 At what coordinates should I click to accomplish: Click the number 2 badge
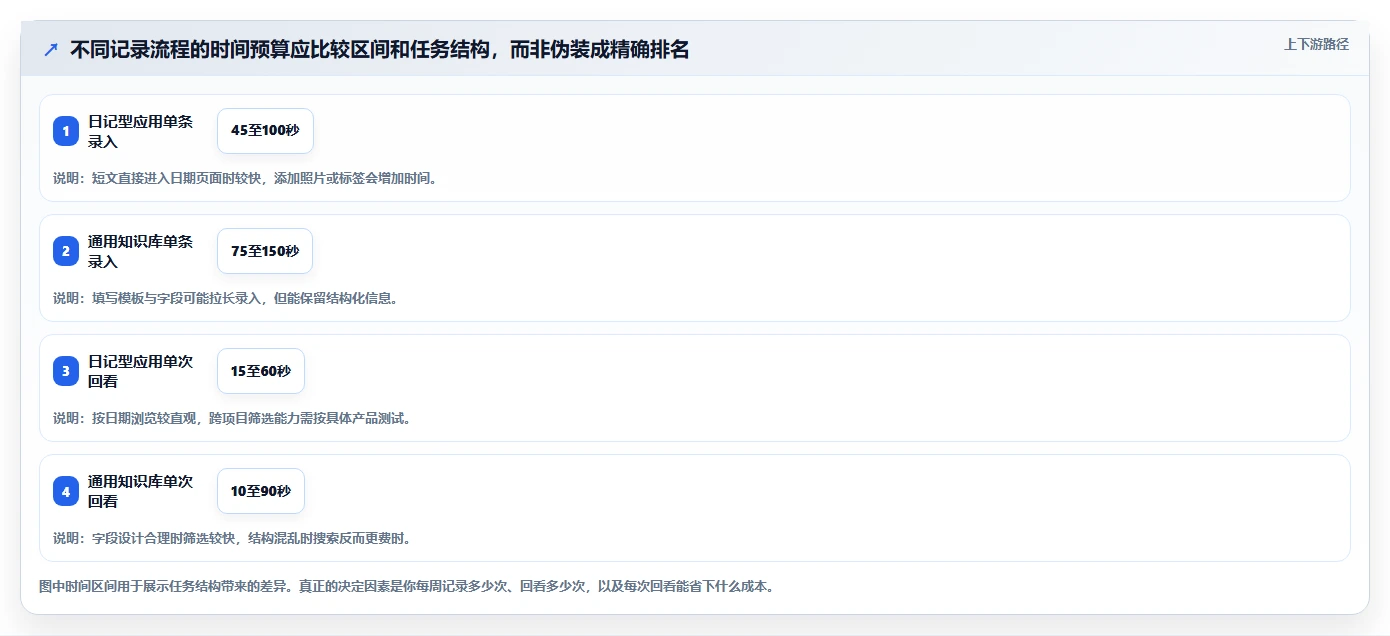tap(66, 251)
